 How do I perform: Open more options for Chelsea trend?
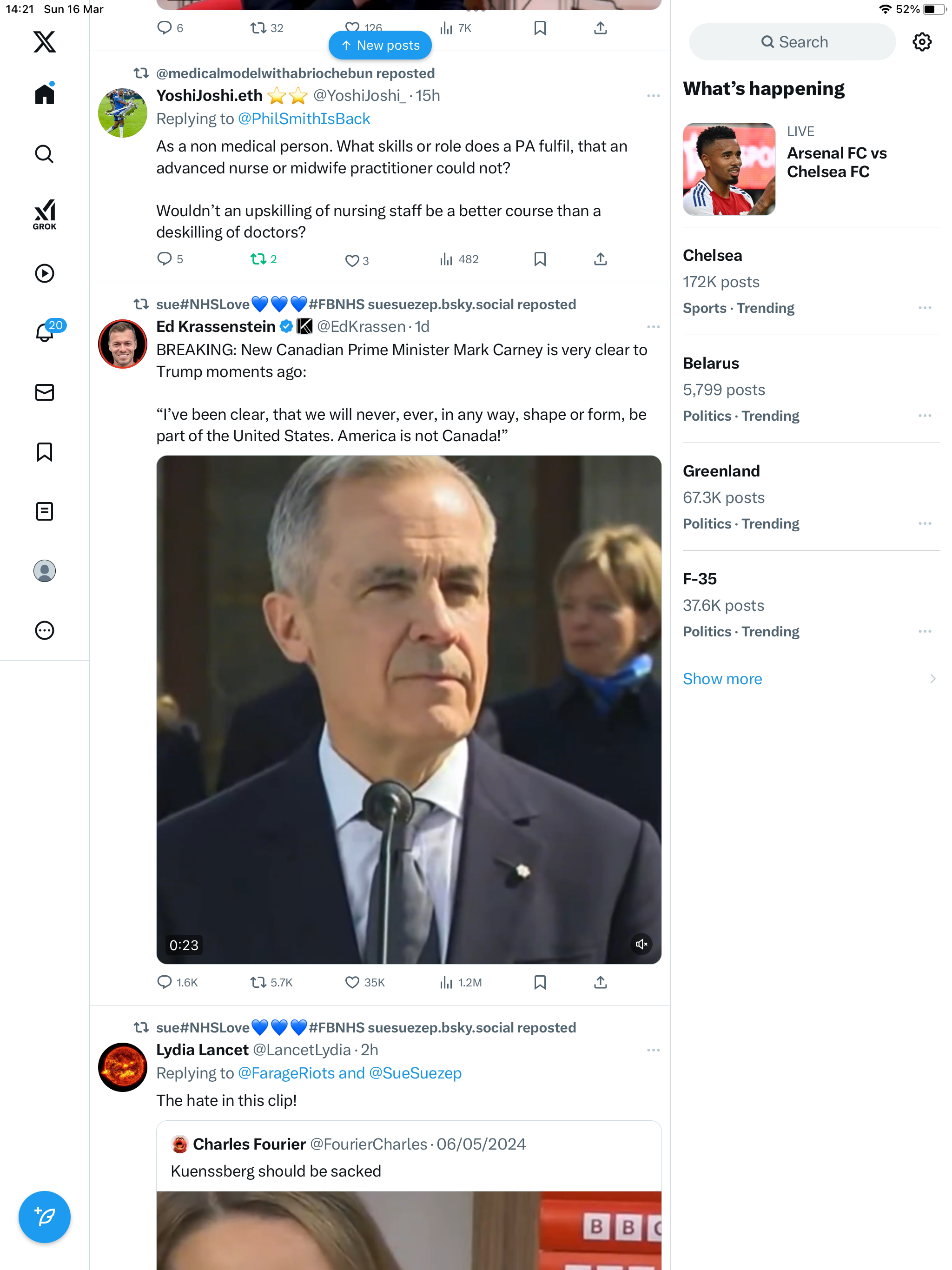(x=925, y=308)
